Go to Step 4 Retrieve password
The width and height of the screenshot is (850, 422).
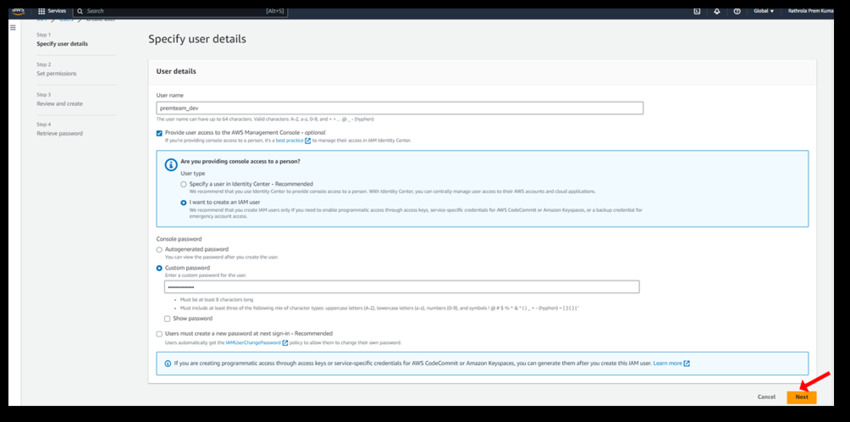point(60,133)
